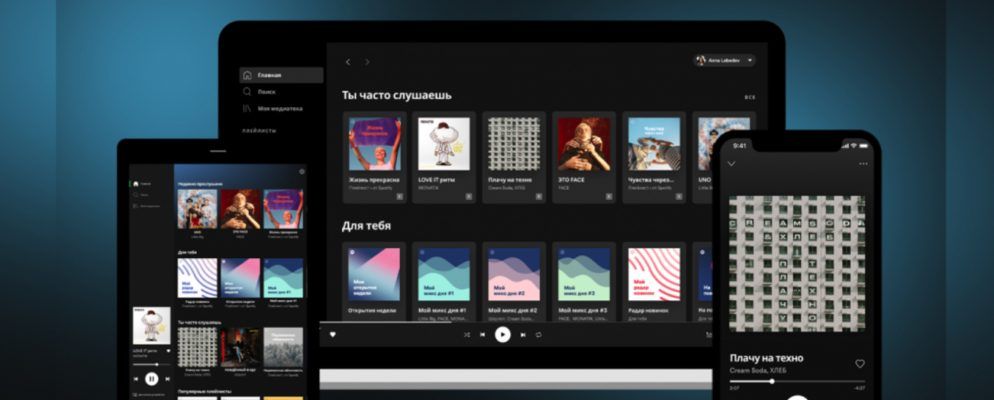
Task: Open the building-grid cover under Ты часто слушаешь
Action: click(x=197, y=347)
